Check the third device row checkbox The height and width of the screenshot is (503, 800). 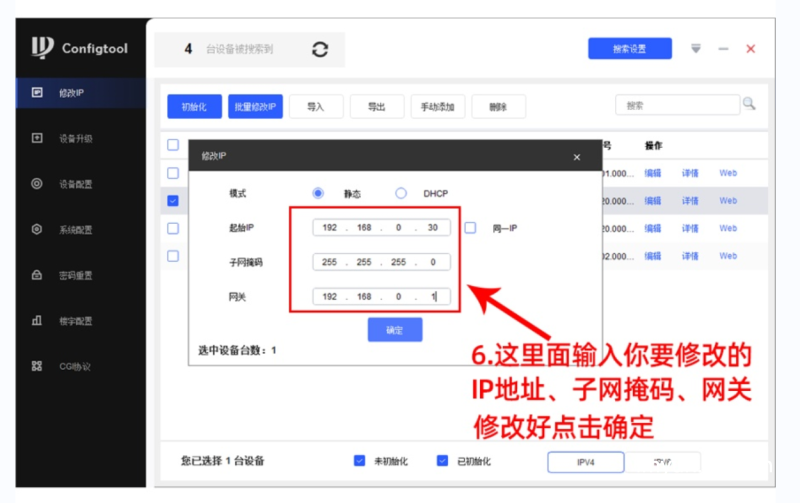[x=173, y=228]
